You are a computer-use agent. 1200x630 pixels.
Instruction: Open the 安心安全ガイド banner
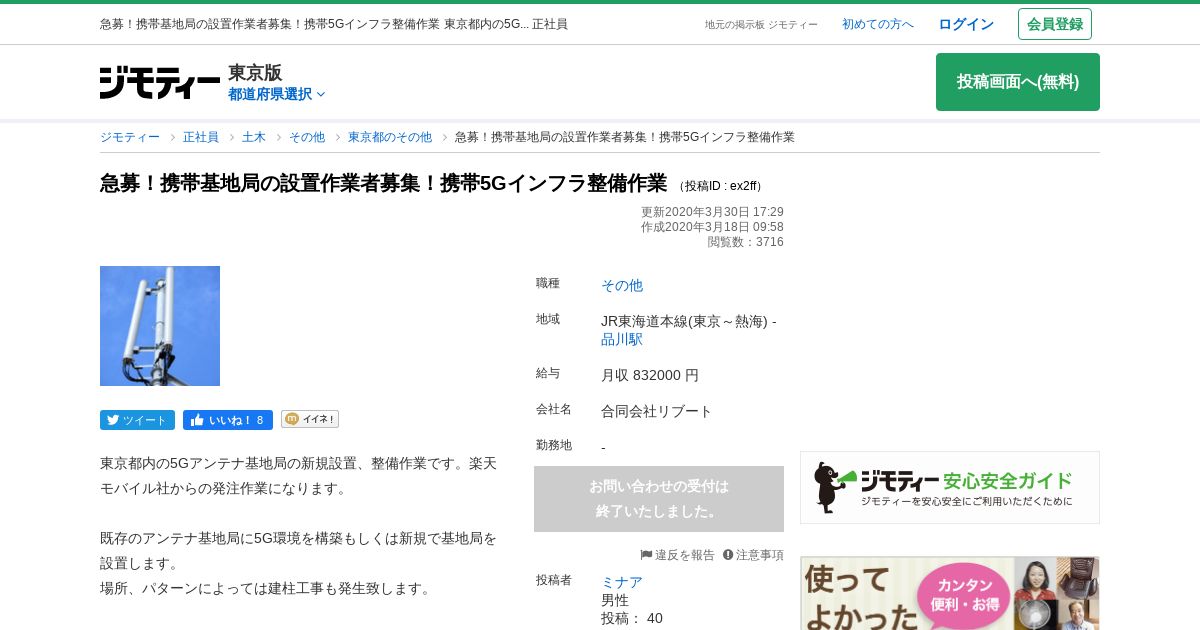(950, 487)
